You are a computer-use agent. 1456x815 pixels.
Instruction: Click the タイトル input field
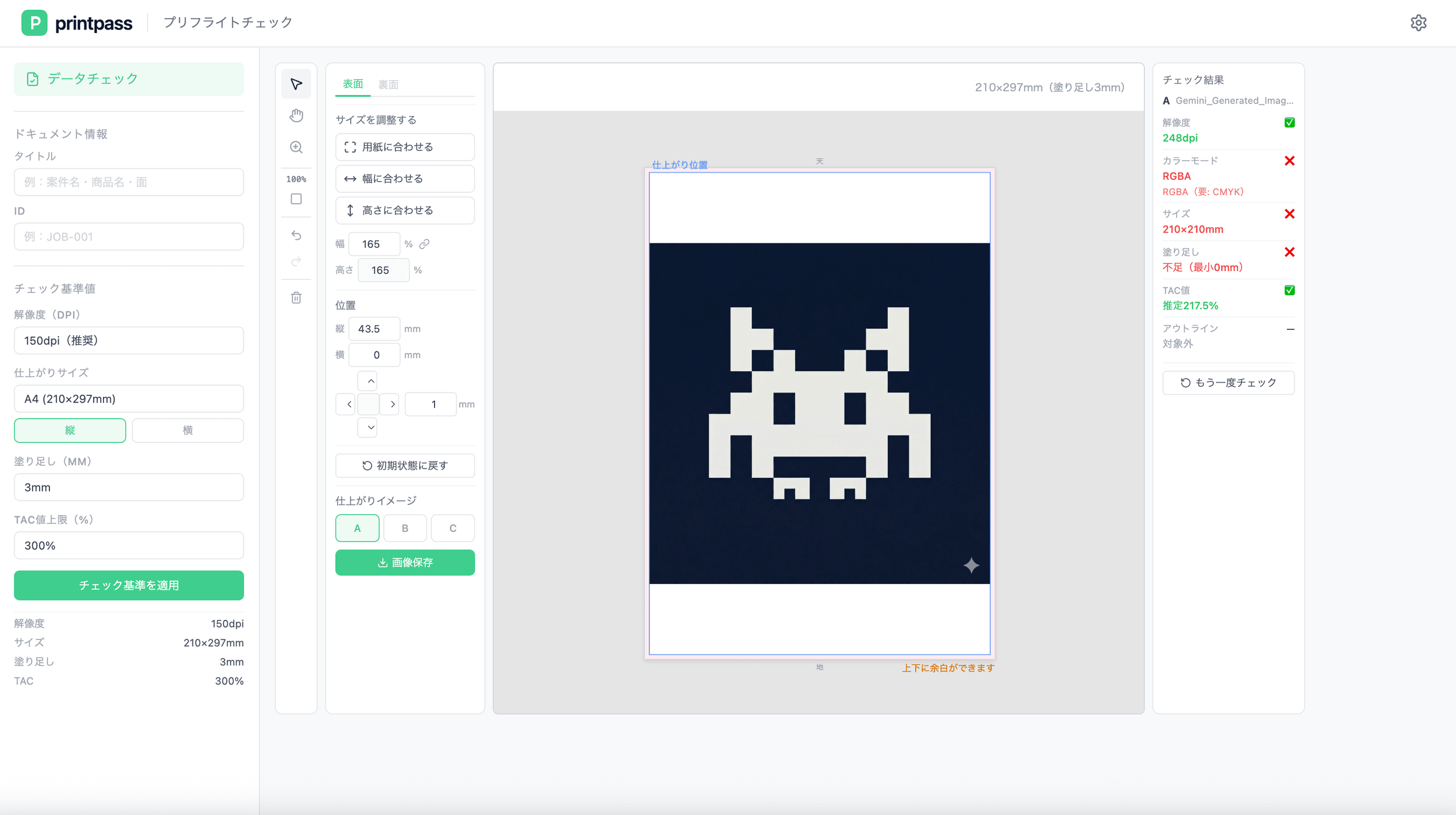(x=129, y=182)
